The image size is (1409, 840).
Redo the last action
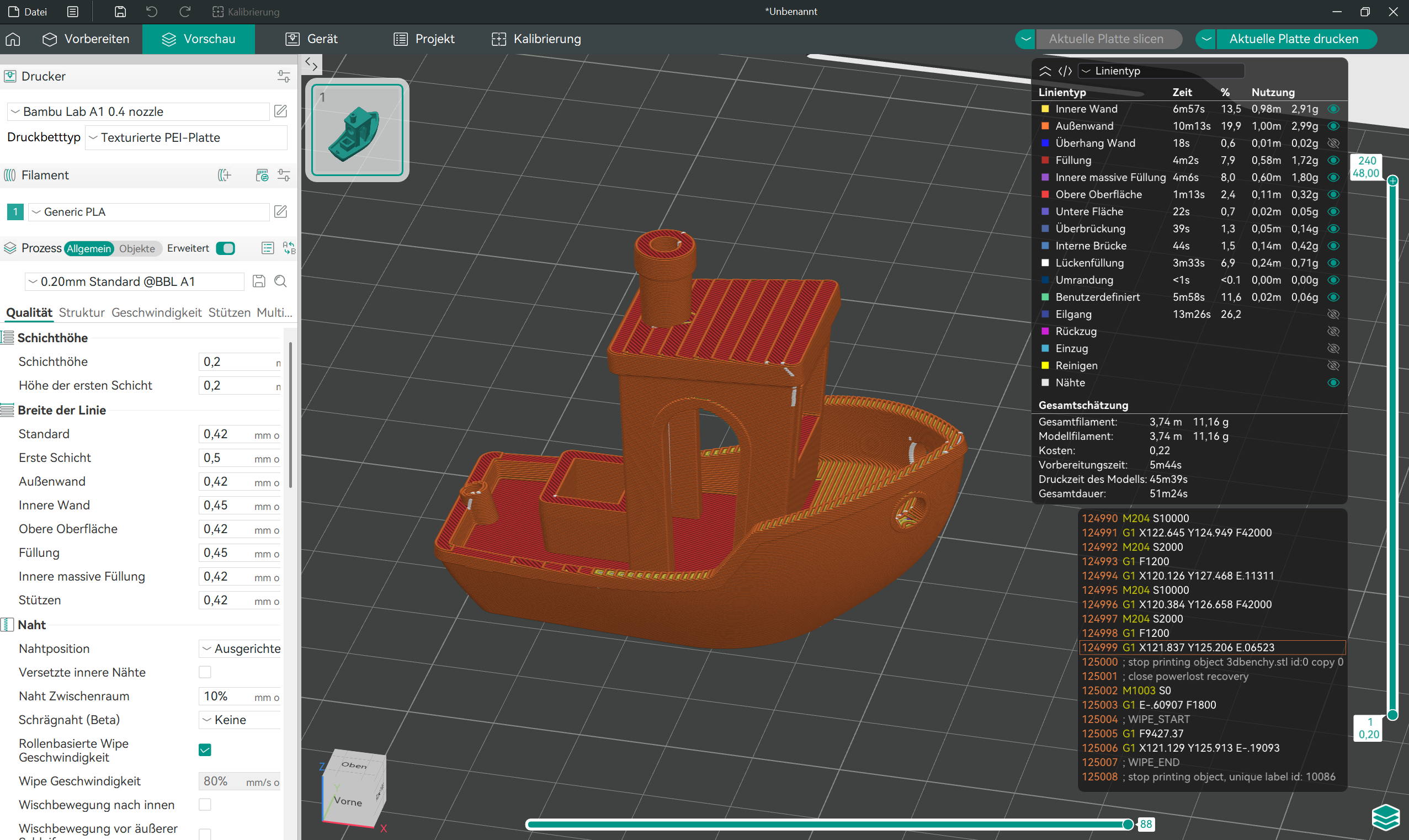184,12
